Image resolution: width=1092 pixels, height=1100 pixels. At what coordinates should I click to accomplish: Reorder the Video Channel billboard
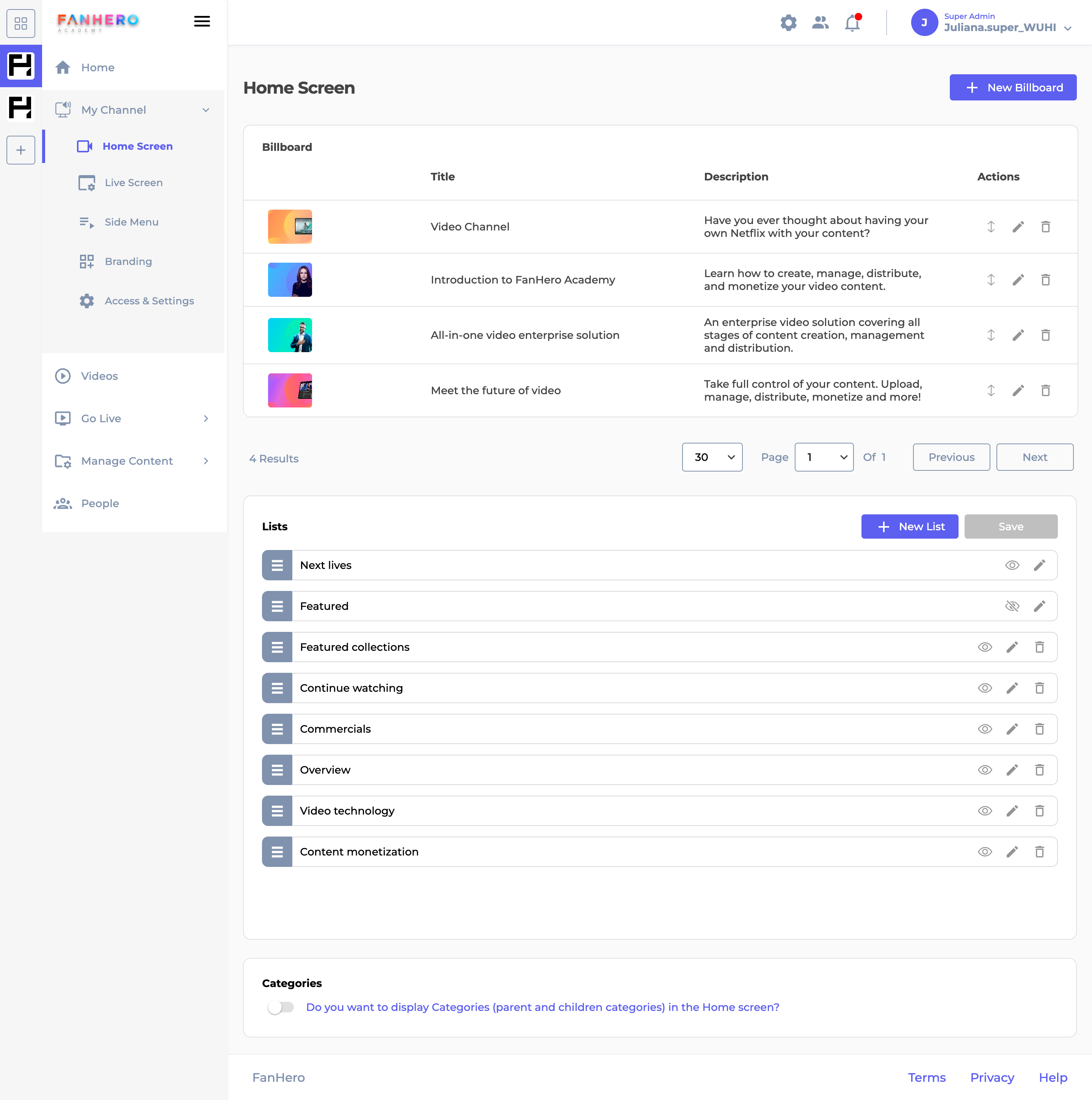click(991, 227)
